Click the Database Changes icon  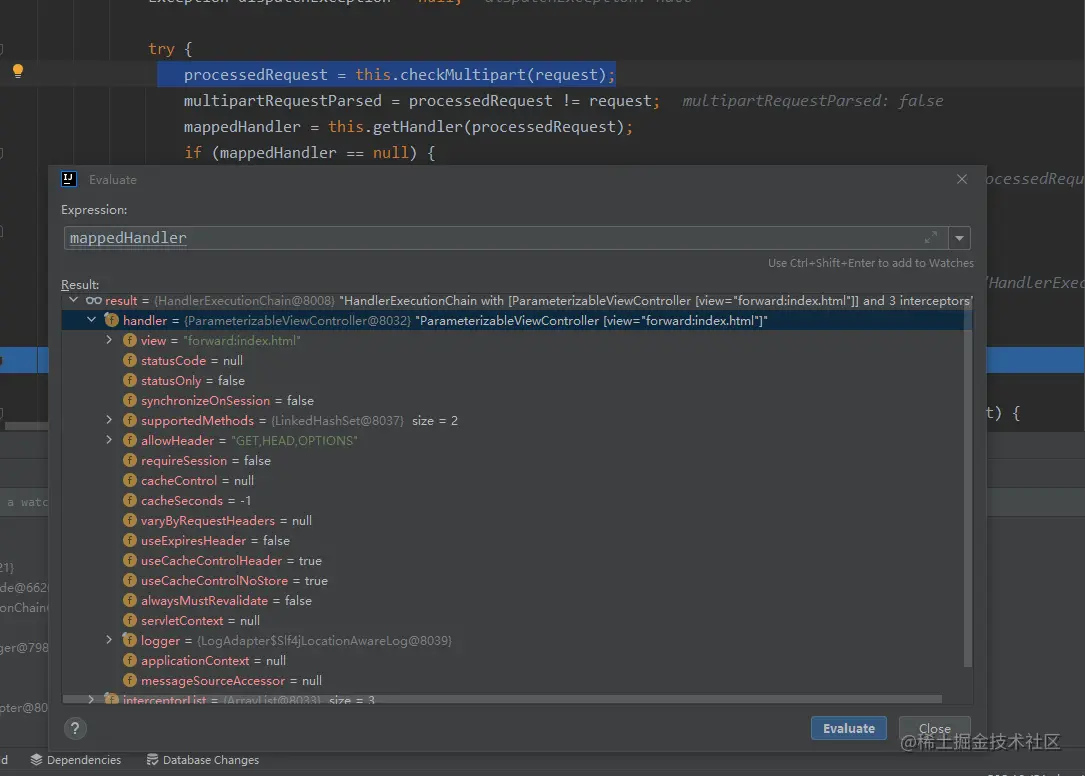pos(152,759)
